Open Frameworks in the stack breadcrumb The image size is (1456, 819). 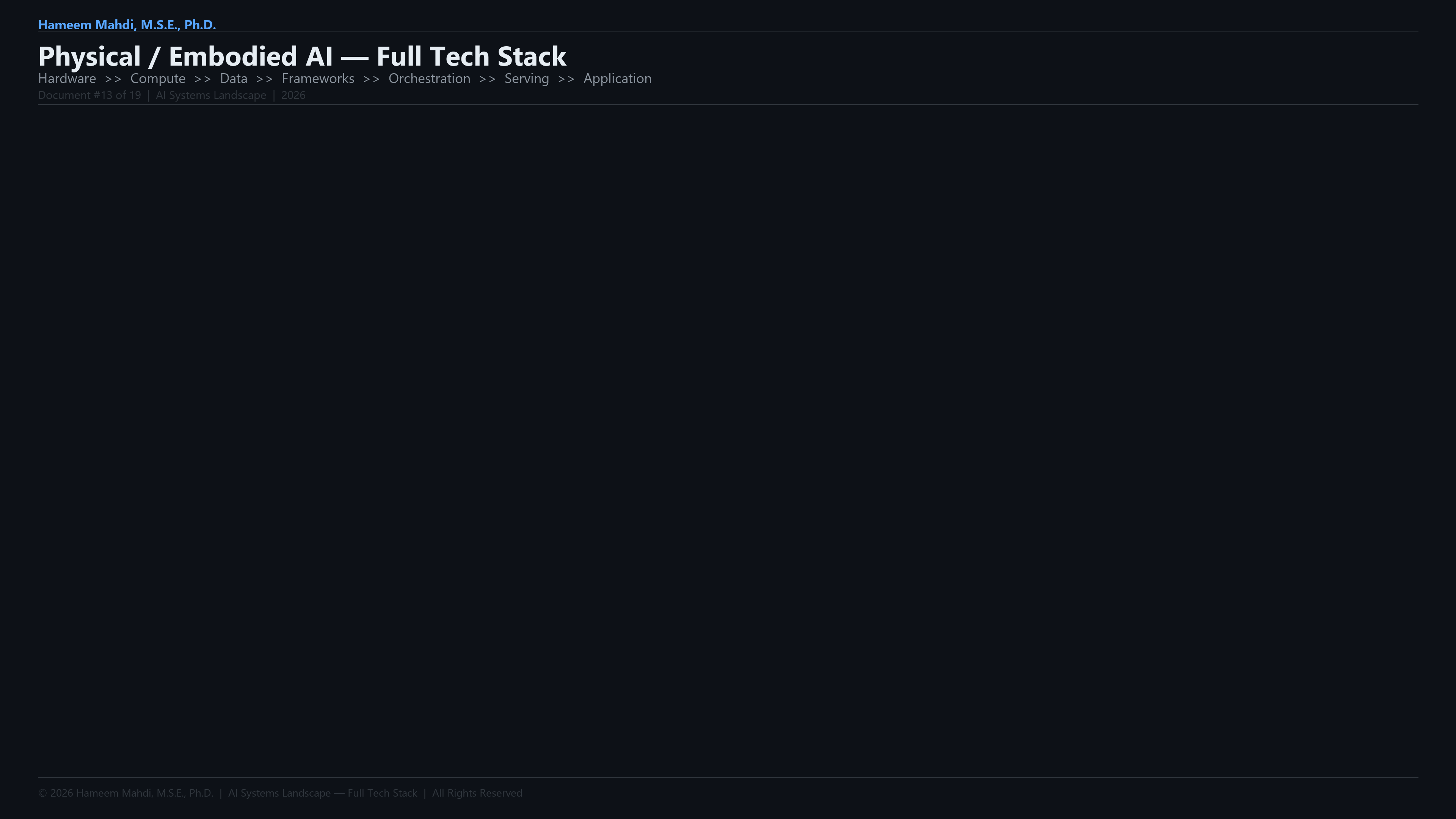coord(318,78)
